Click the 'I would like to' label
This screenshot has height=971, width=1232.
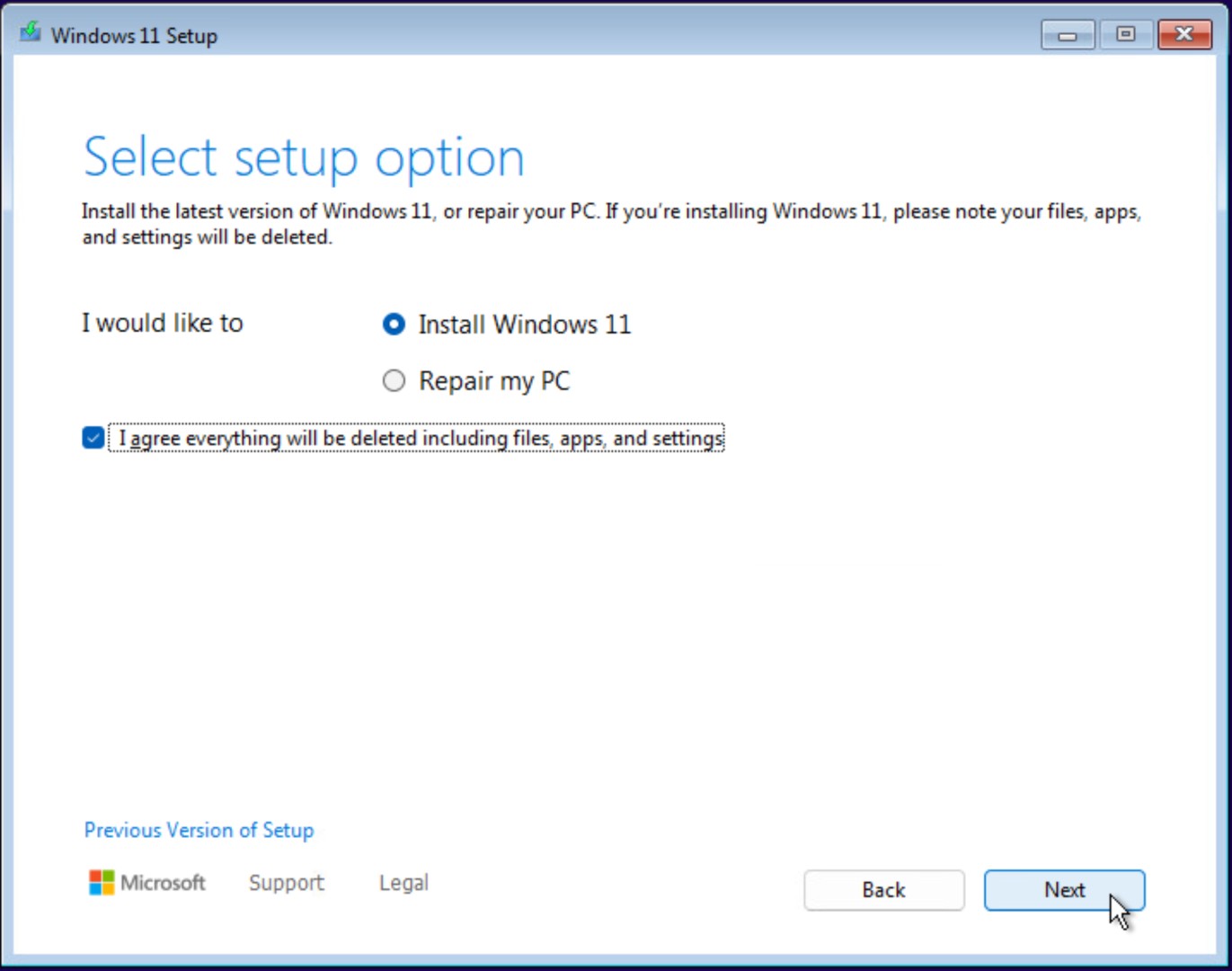[x=163, y=323]
